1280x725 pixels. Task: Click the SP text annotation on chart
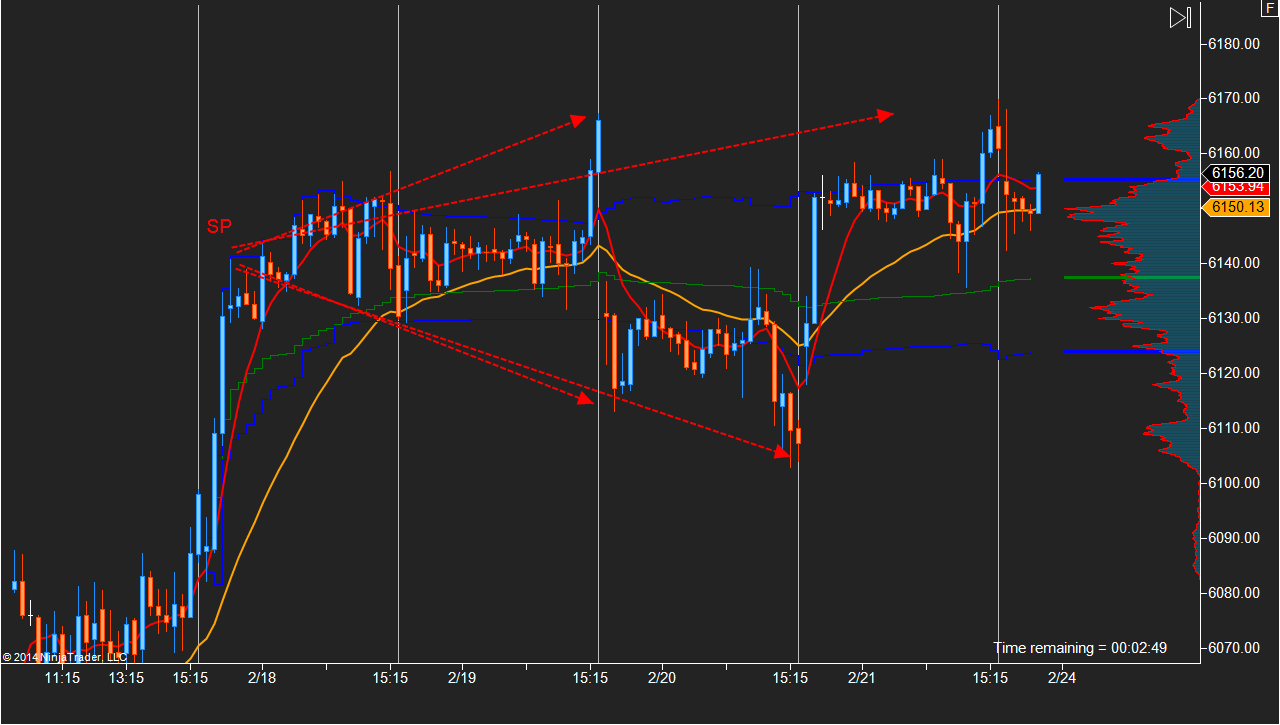[x=219, y=227]
